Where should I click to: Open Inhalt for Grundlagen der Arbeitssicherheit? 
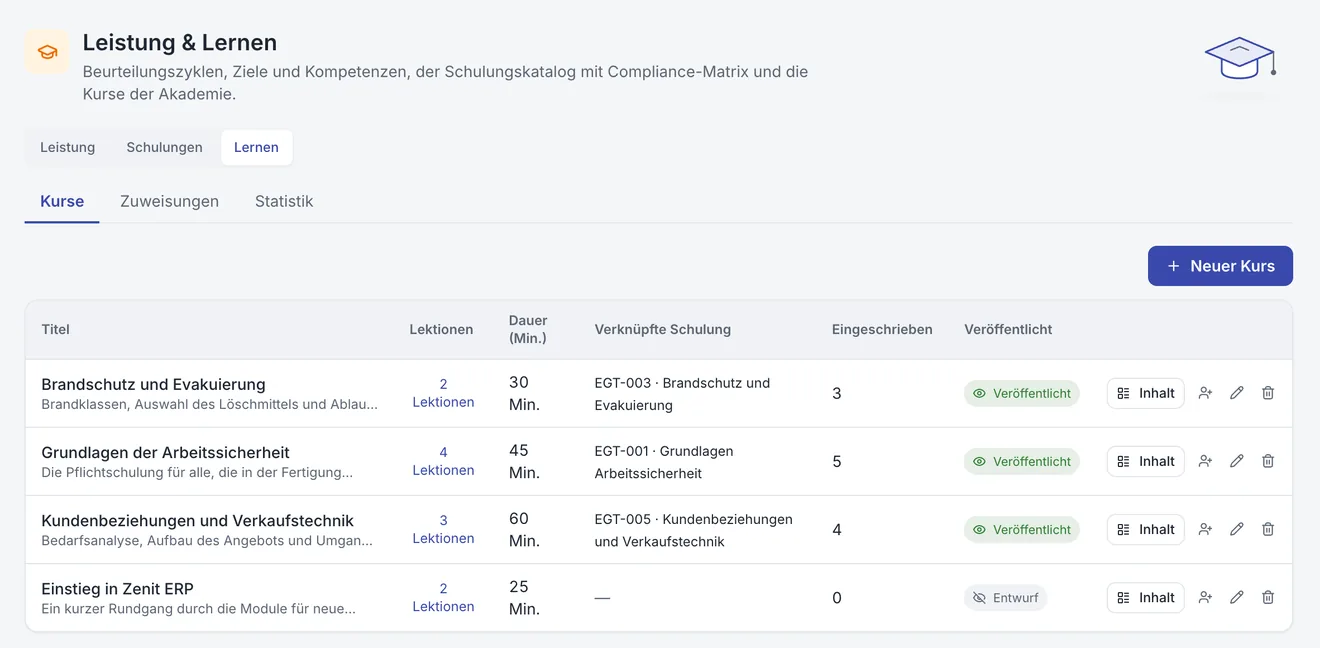coord(1146,461)
